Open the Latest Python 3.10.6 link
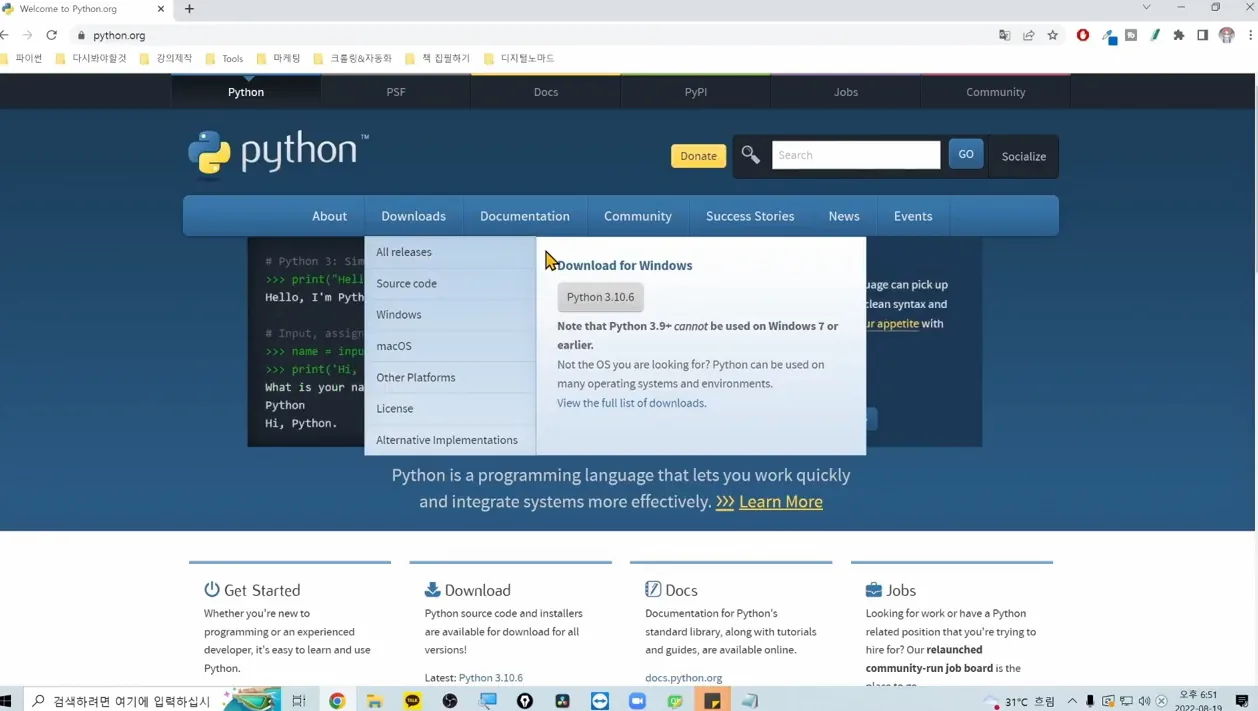Screen dimensions: 1258x711 491,678
